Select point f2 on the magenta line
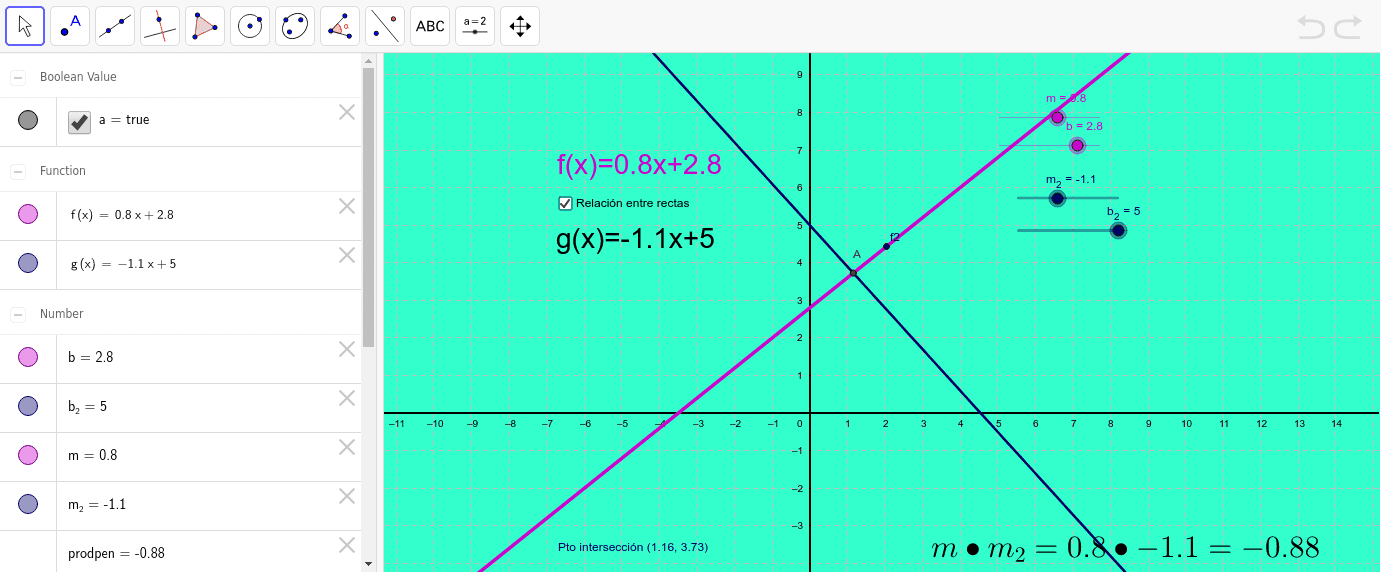Viewport: 1382px width, 574px height. [886, 246]
